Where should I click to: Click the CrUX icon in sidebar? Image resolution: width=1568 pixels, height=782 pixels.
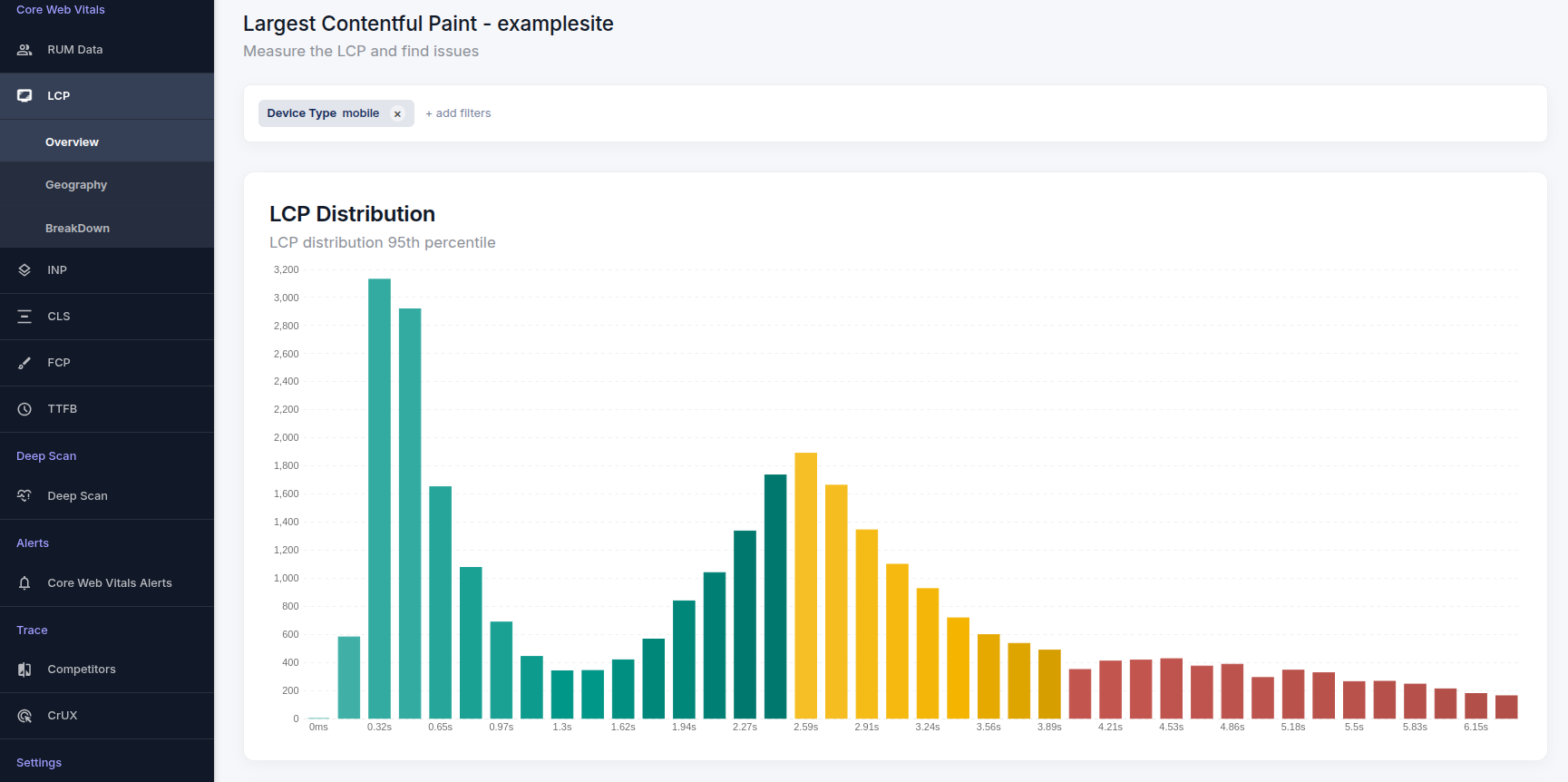[x=24, y=716]
